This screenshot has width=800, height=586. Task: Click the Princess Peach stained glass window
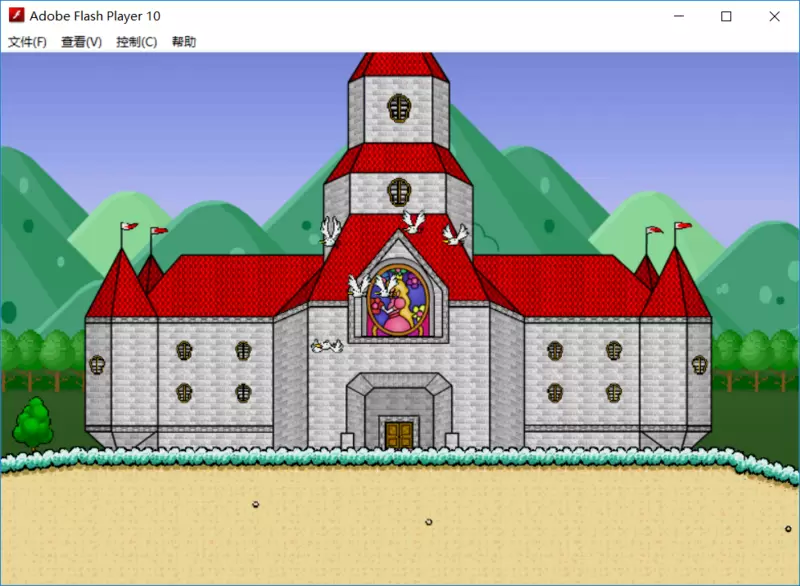(398, 300)
